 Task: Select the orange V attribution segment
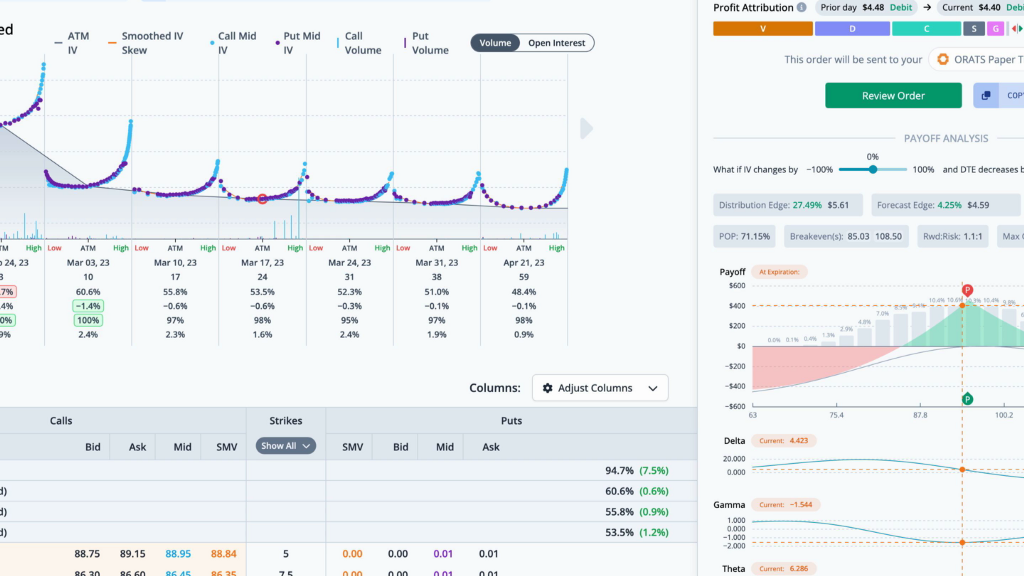coord(763,29)
